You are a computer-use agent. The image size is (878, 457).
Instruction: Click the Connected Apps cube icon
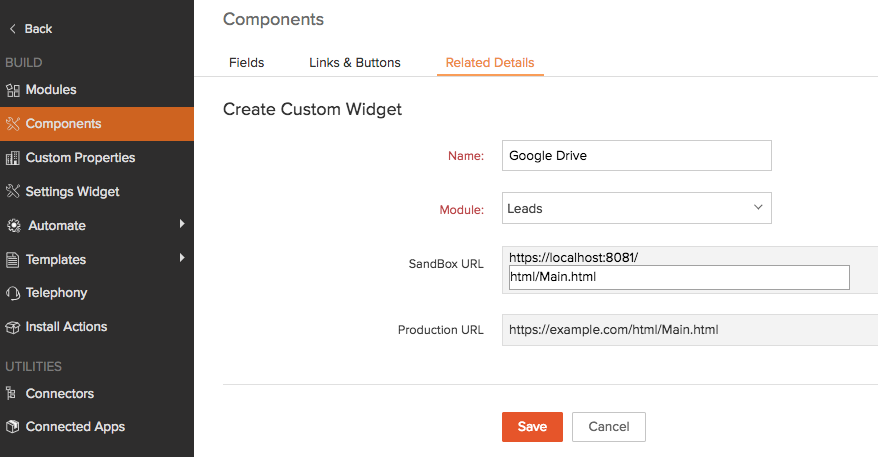point(13,427)
